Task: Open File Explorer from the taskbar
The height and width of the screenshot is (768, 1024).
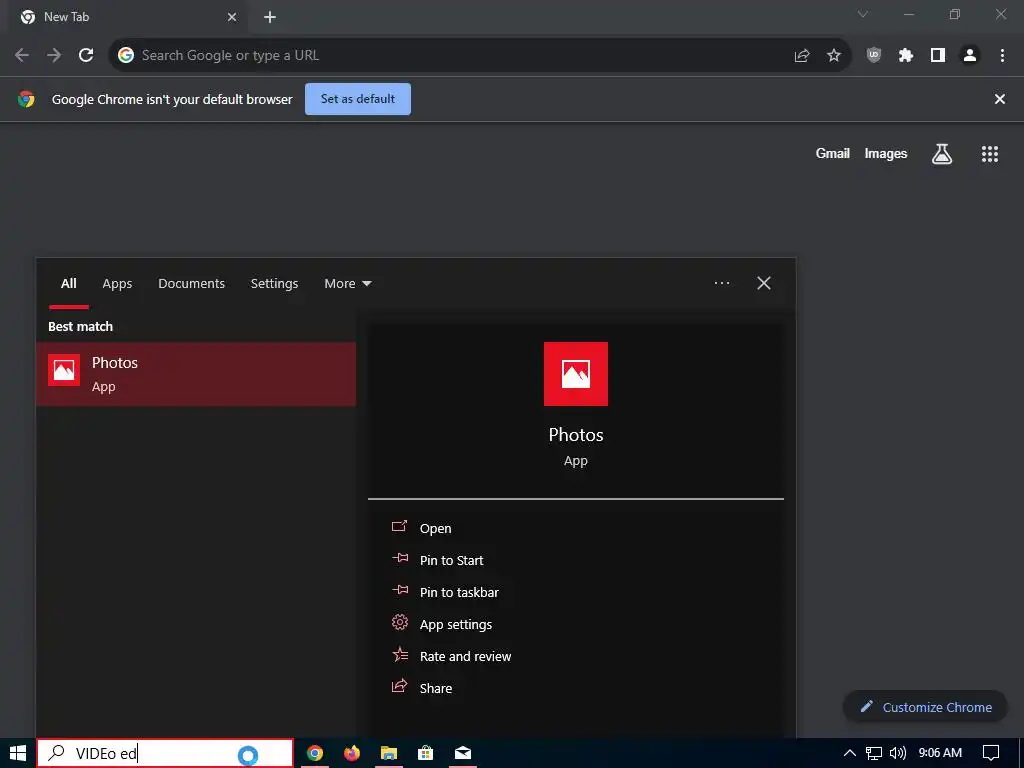Action: pos(389,753)
